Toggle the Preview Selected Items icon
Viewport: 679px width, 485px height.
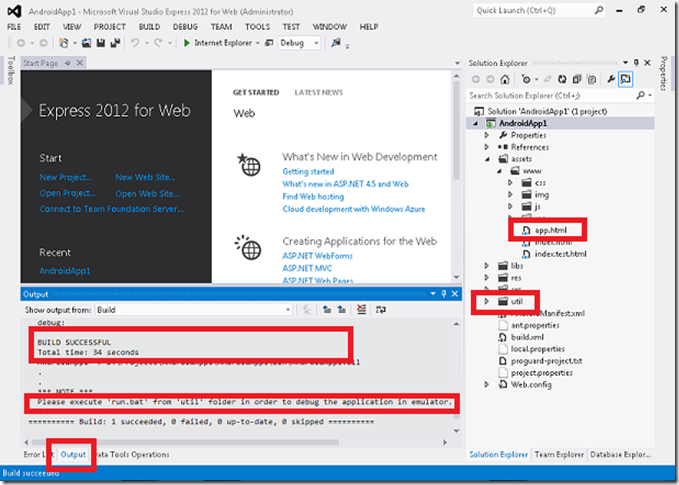[x=625, y=79]
